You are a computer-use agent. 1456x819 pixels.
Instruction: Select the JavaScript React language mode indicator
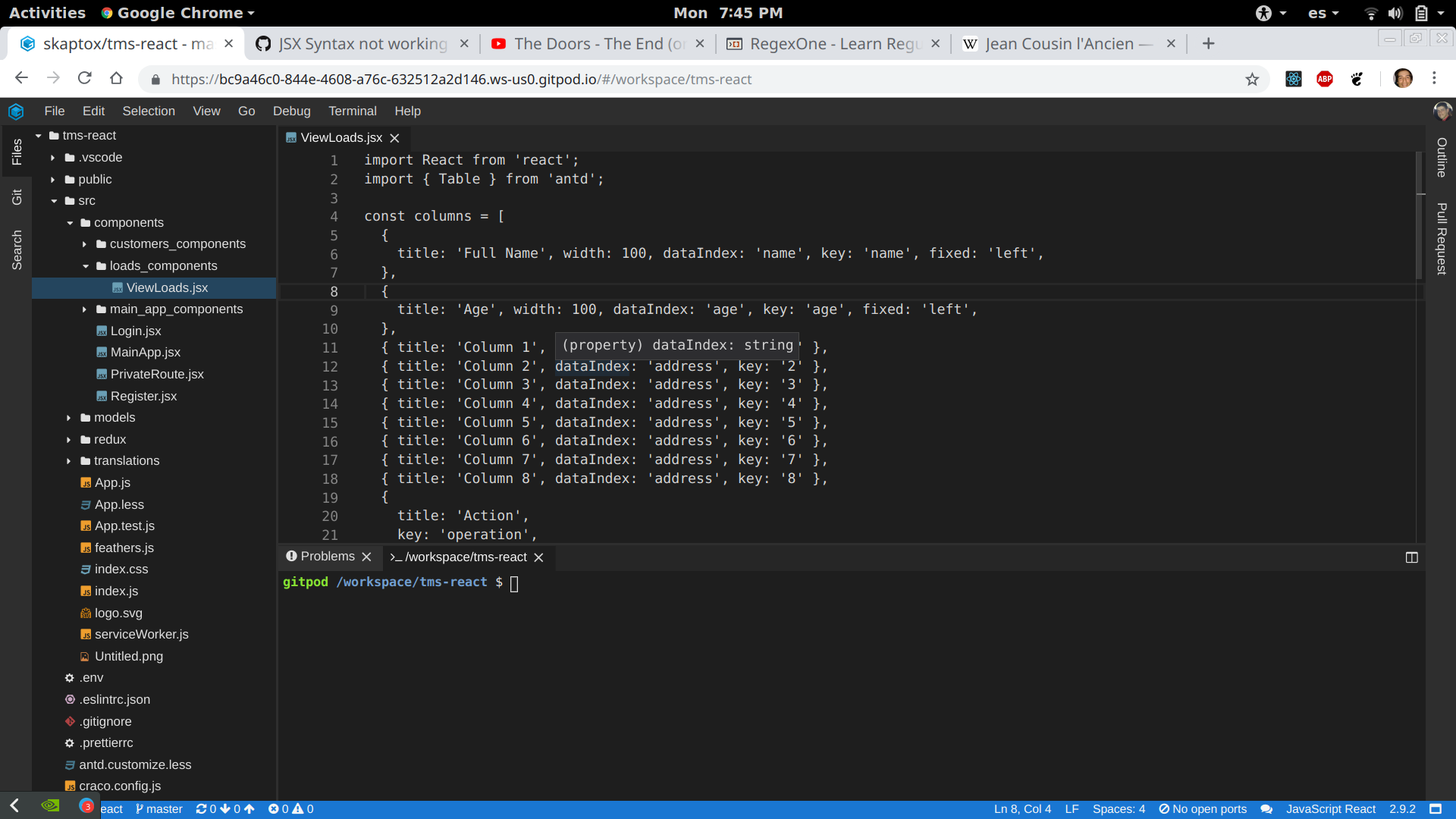(x=1332, y=809)
